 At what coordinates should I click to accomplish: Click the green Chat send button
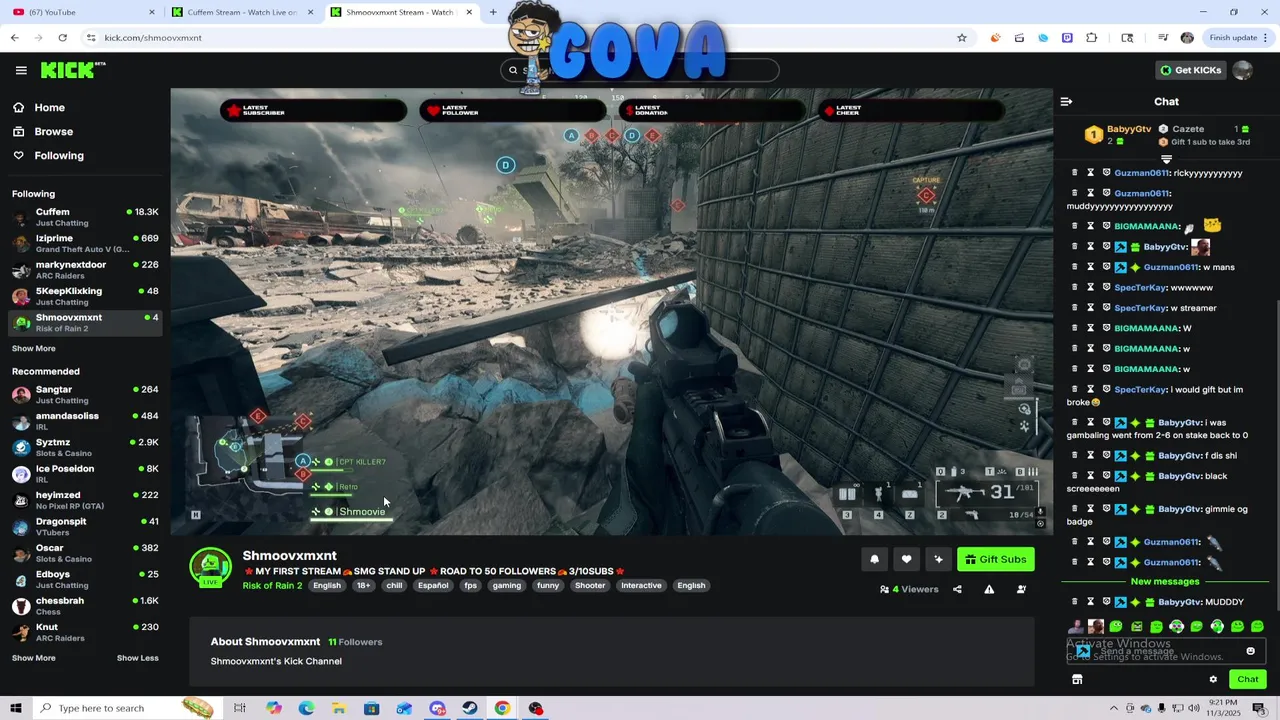tap(1247, 679)
